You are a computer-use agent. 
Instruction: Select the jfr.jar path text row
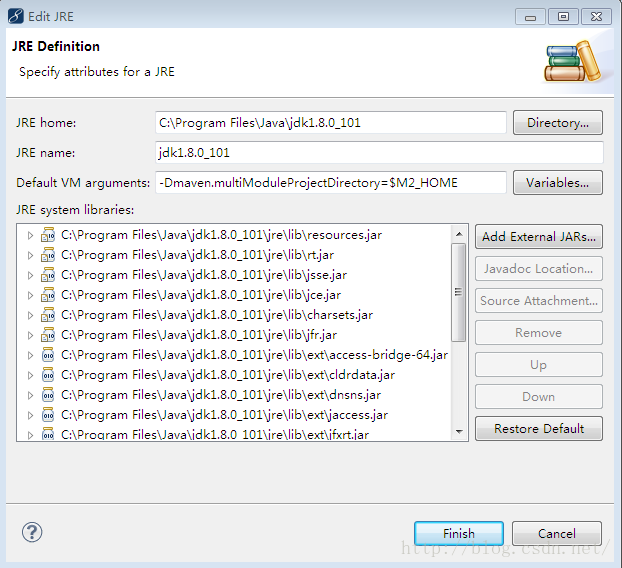[199, 335]
